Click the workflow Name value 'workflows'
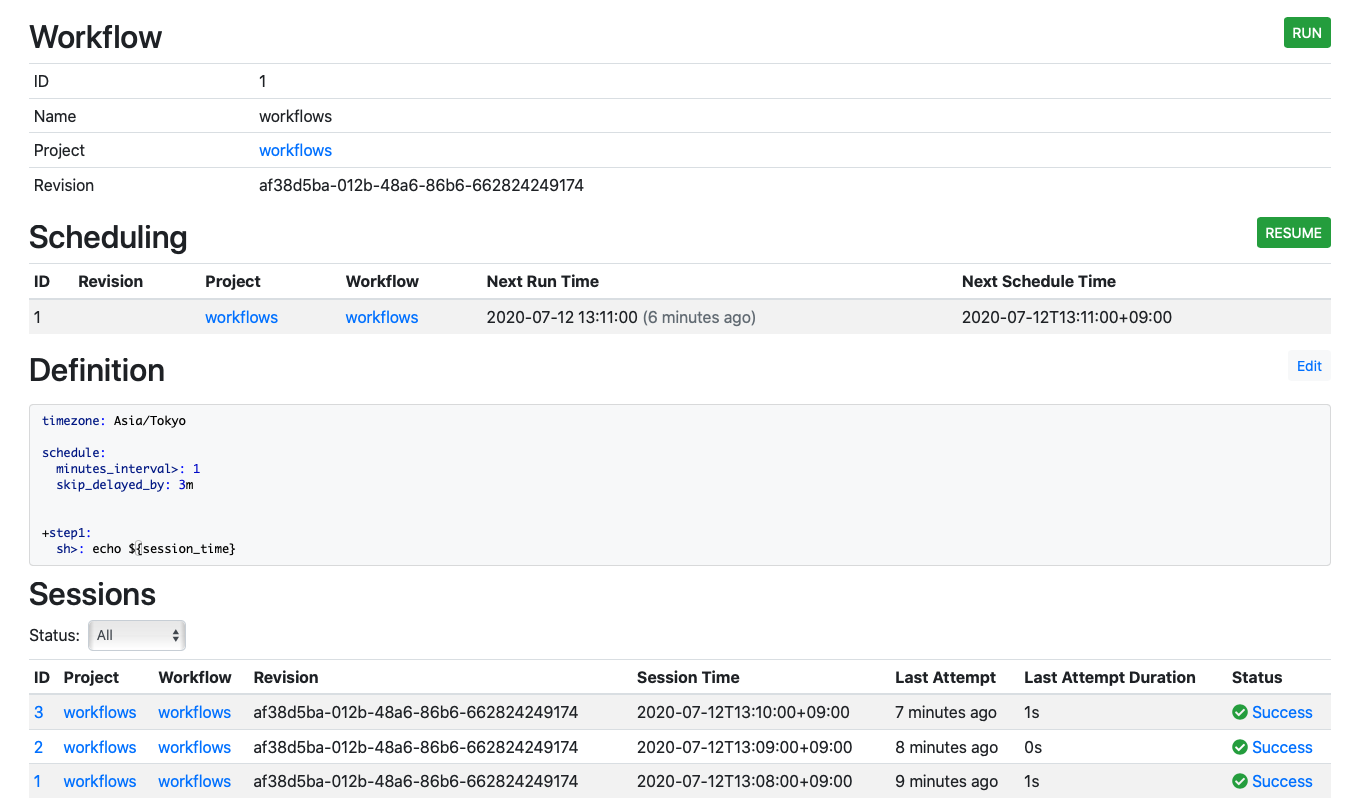Image resolution: width=1356 pixels, height=810 pixels. point(295,116)
